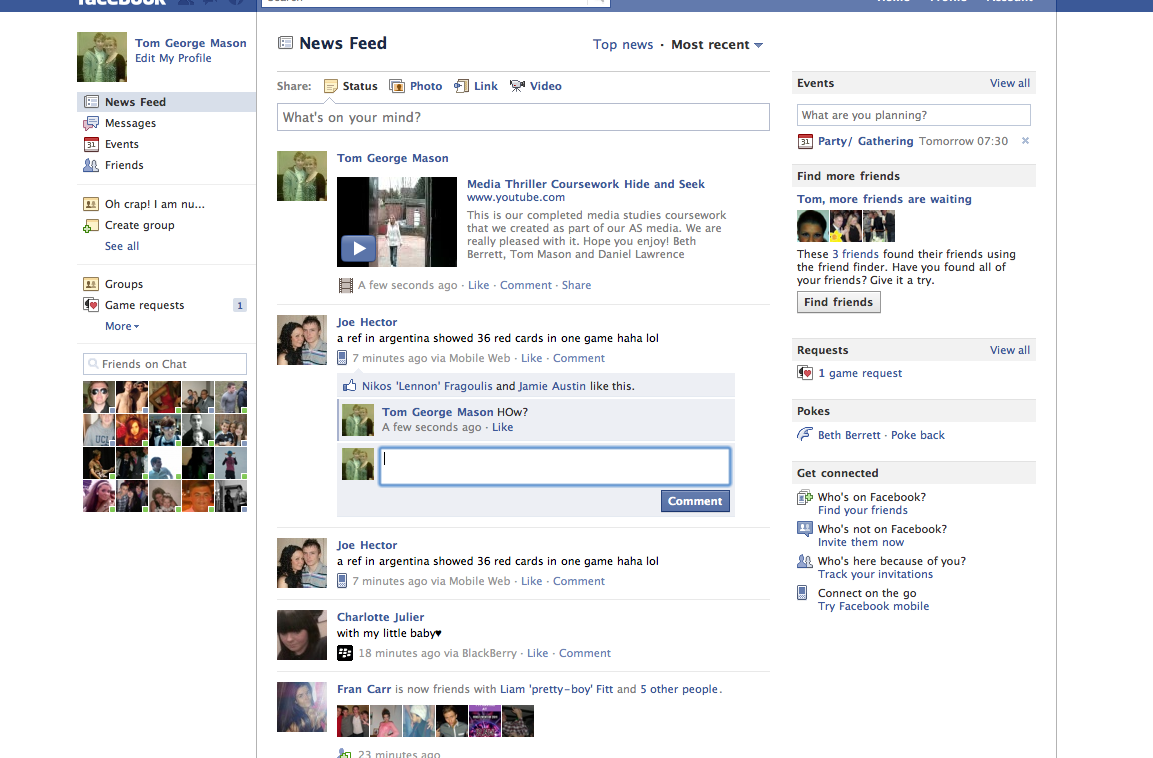Share the Media Thriller Coursework post
The width and height of the screenshot is (1153, 758).
point(576,285)
